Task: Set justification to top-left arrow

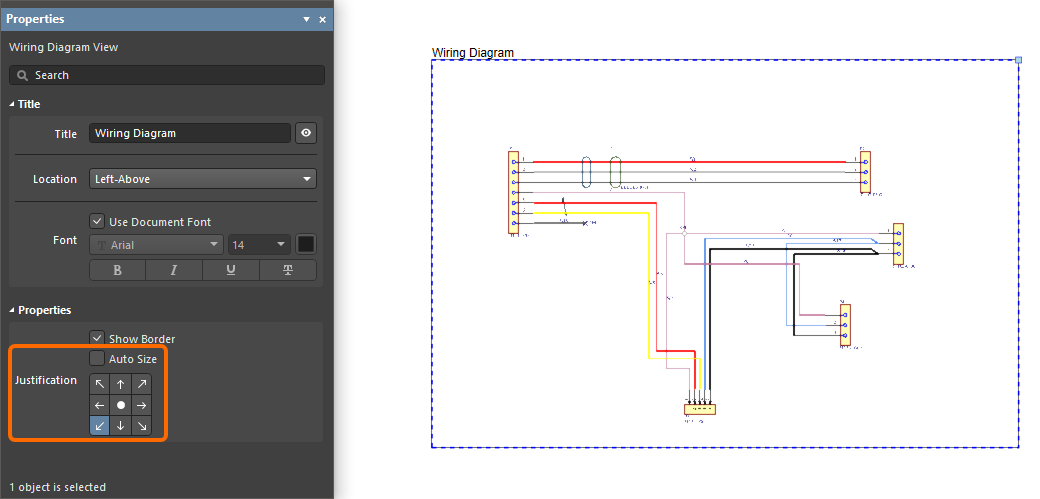Action: pyautogui.click(x=99, y=384)
